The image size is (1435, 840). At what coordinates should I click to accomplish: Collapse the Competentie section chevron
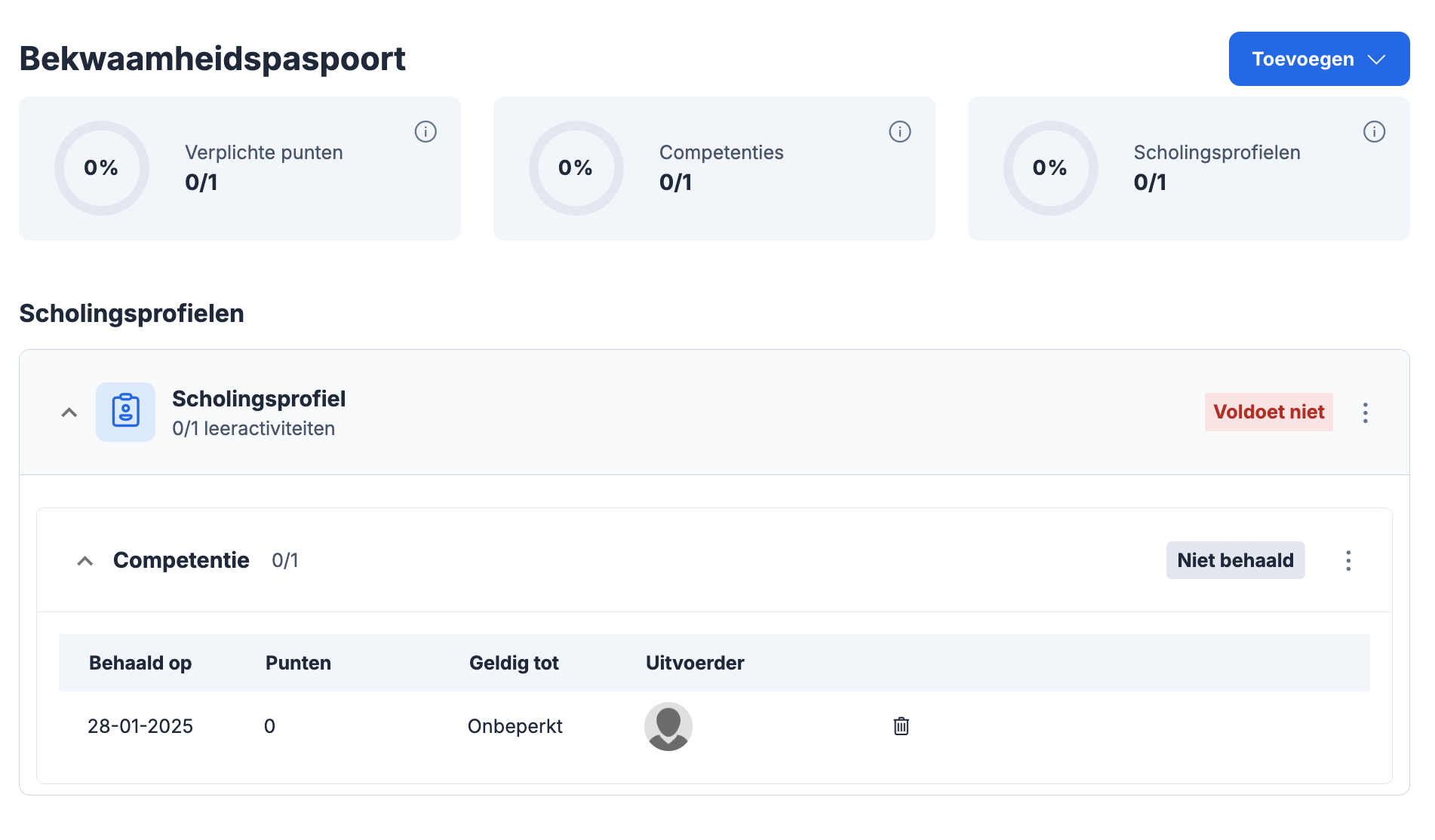[85, 561]
